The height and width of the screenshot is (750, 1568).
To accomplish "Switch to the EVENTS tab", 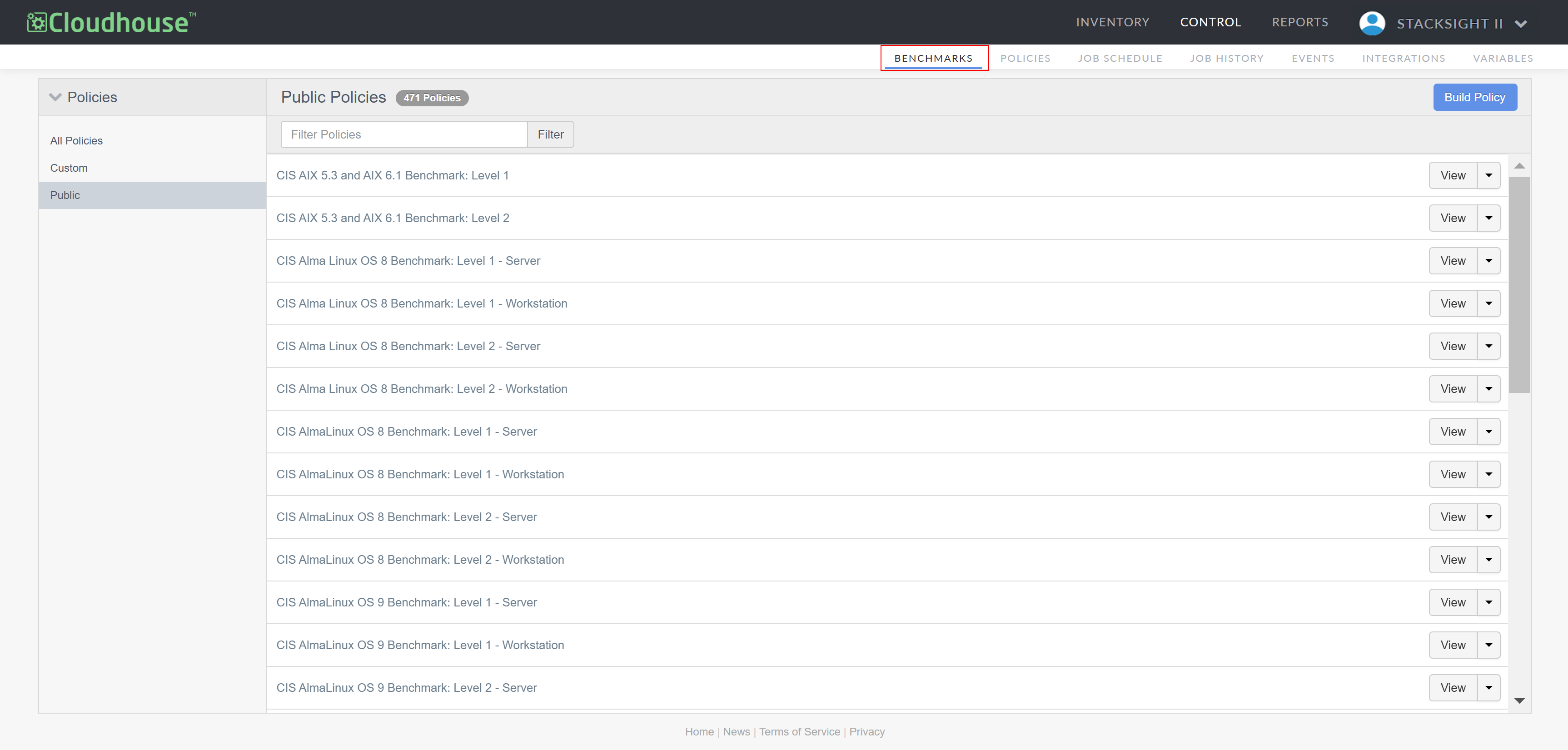I will pyautogui.click(x=1313, y=59).
